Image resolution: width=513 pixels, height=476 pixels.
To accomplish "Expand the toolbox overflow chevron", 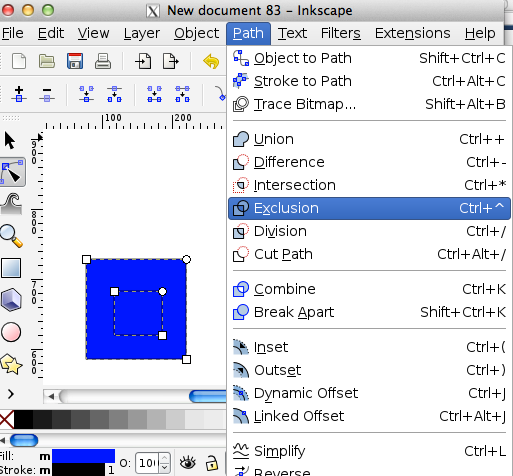I will click(x=11, y=394).
